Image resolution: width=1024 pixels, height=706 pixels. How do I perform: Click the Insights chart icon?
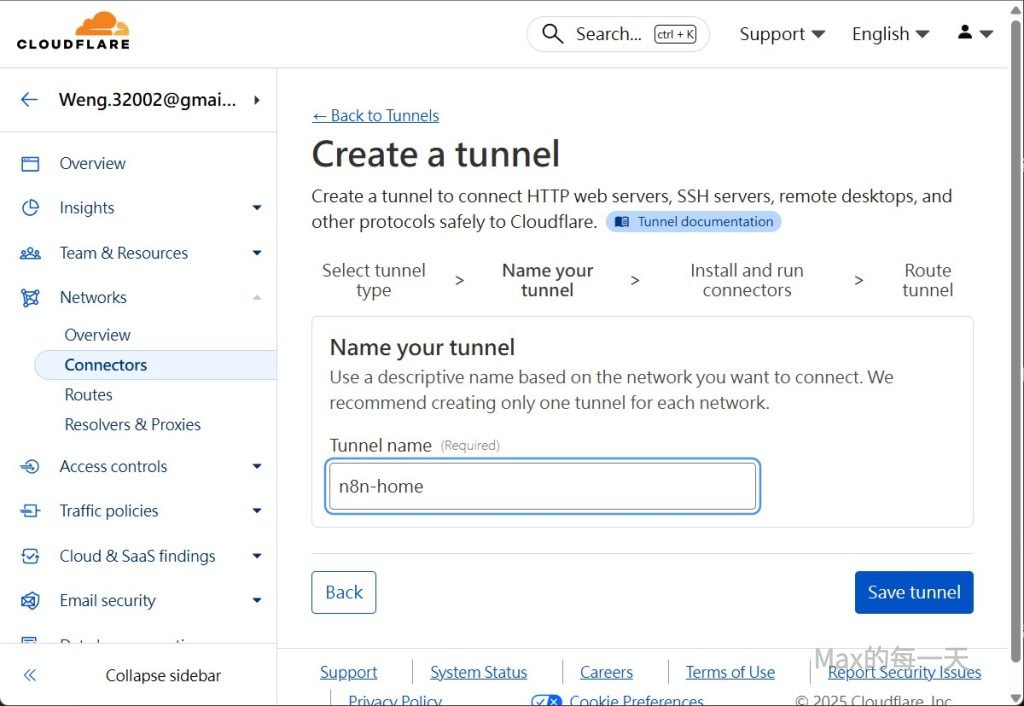click(30, 208)
